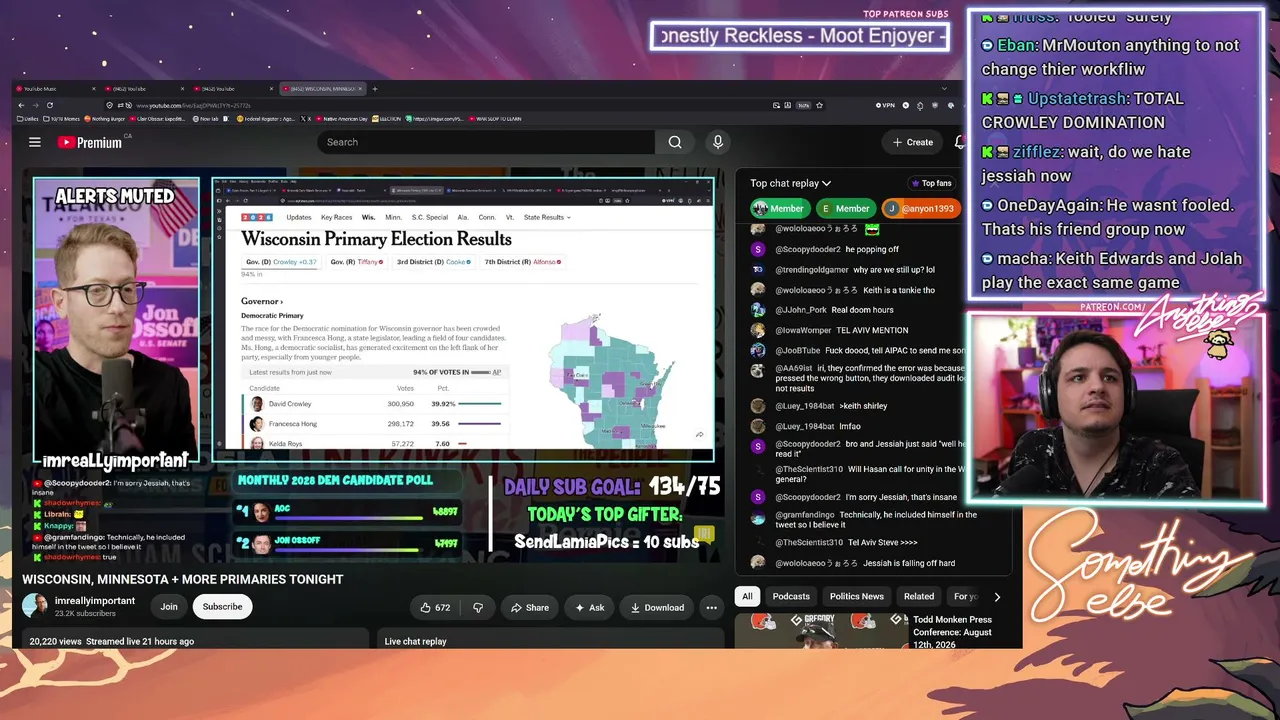Open the browser VPN indicator
1280x720 pixels.
click(886, 105)
